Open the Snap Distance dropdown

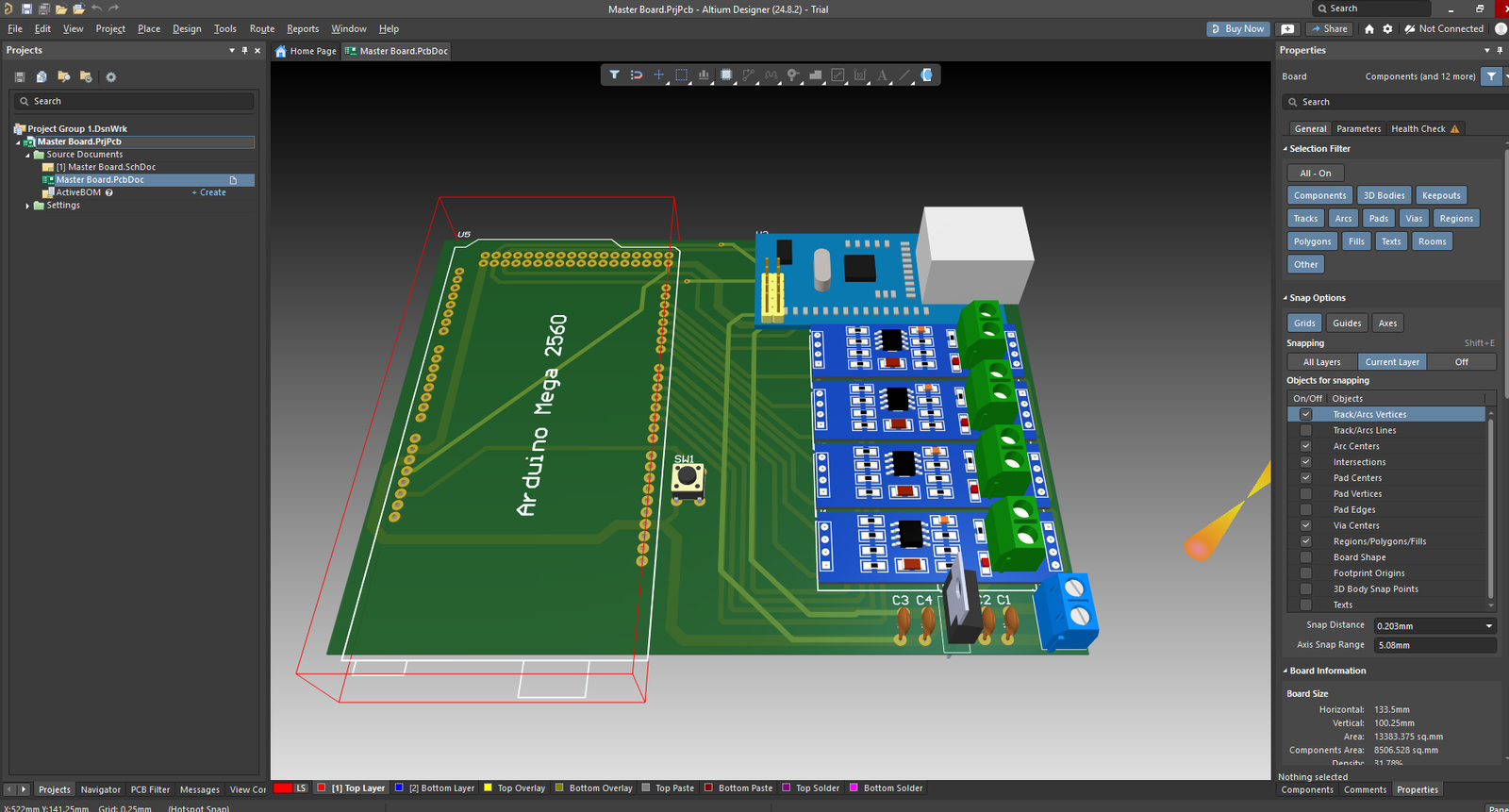tap(1489, 626)
